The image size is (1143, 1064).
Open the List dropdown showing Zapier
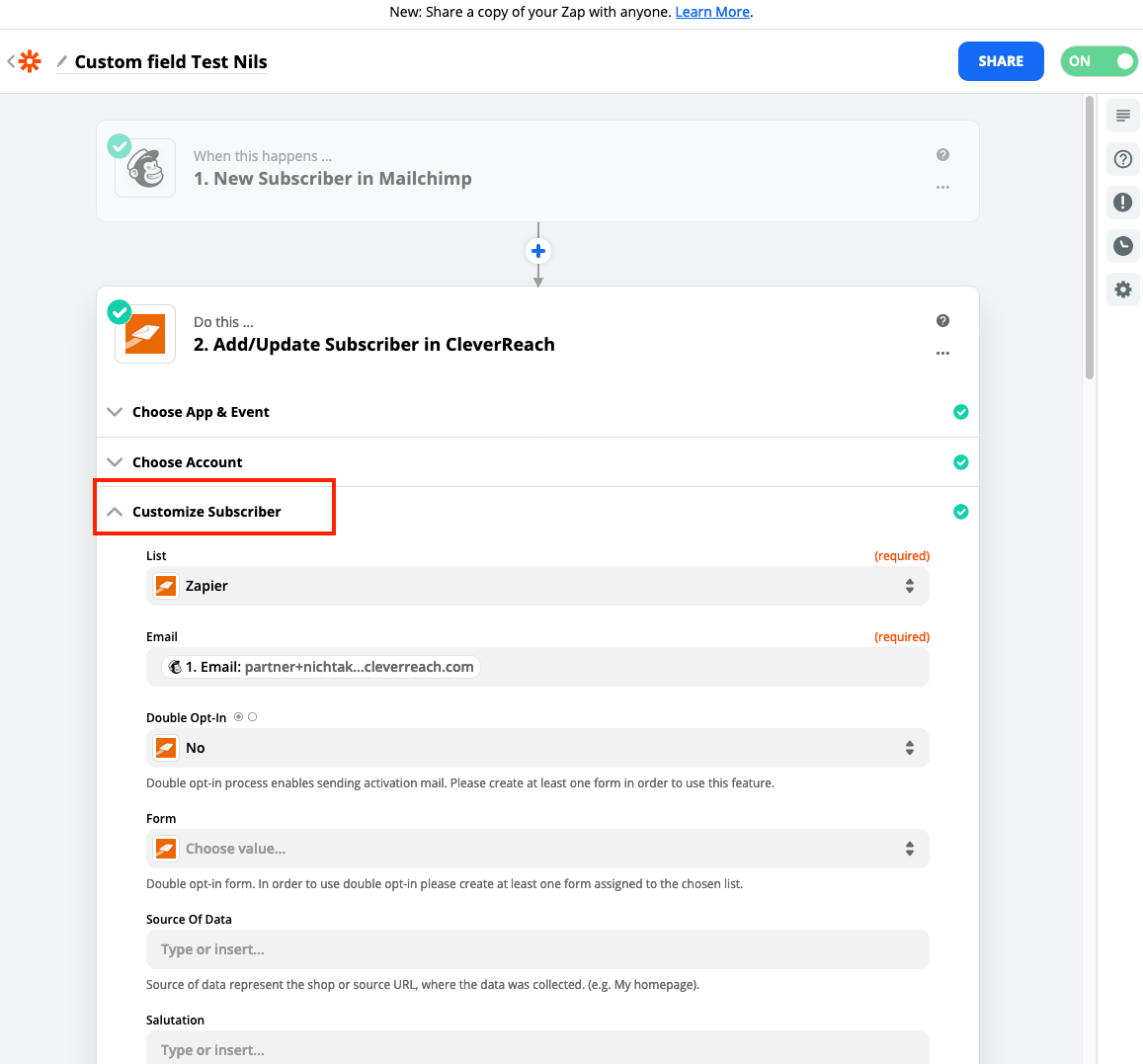click(537, 586)
